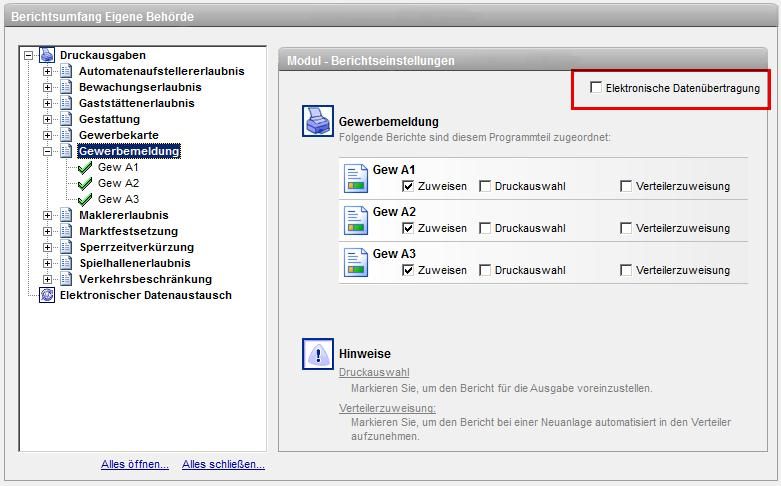This screenshot has width=781, height=486.
Task: Click the Alles öffnen link
Action: pyautogui.click(x=135, y=465)
